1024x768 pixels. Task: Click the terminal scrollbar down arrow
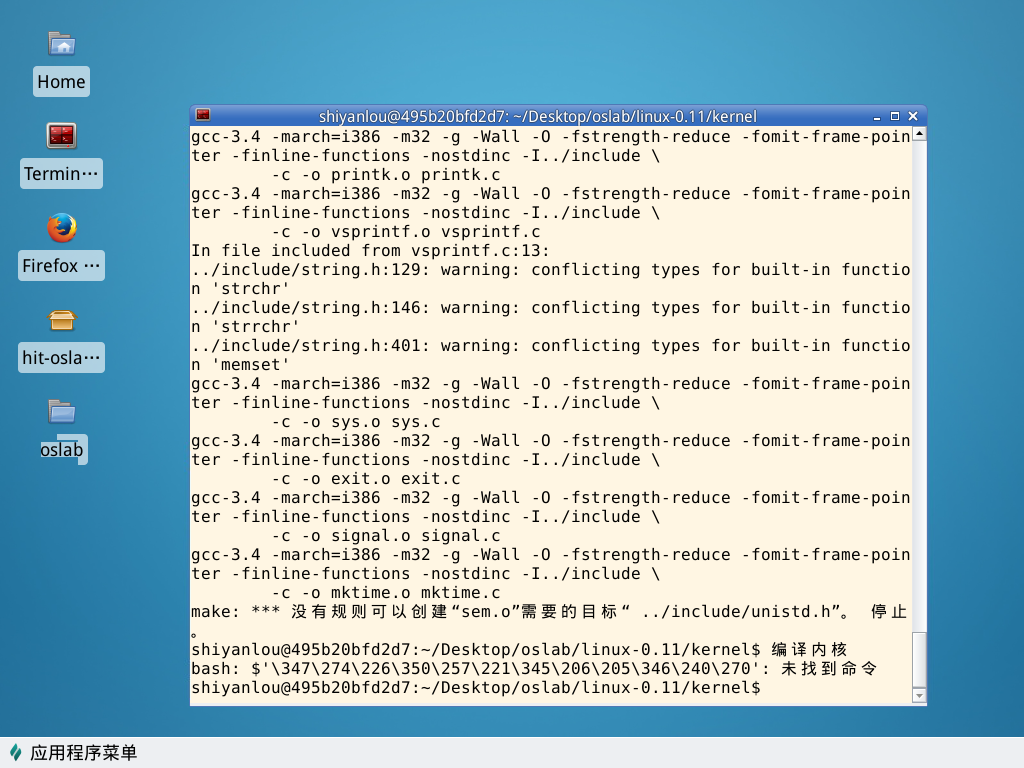point(920,696)
